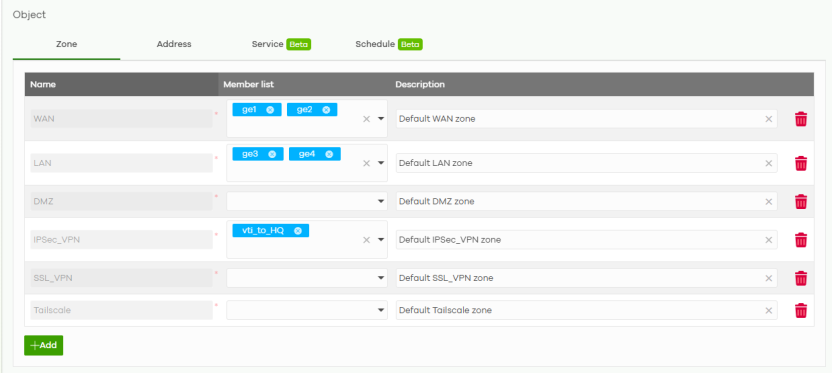
Task: Remove ge4 from LAN member list
Action: (329, 154)
